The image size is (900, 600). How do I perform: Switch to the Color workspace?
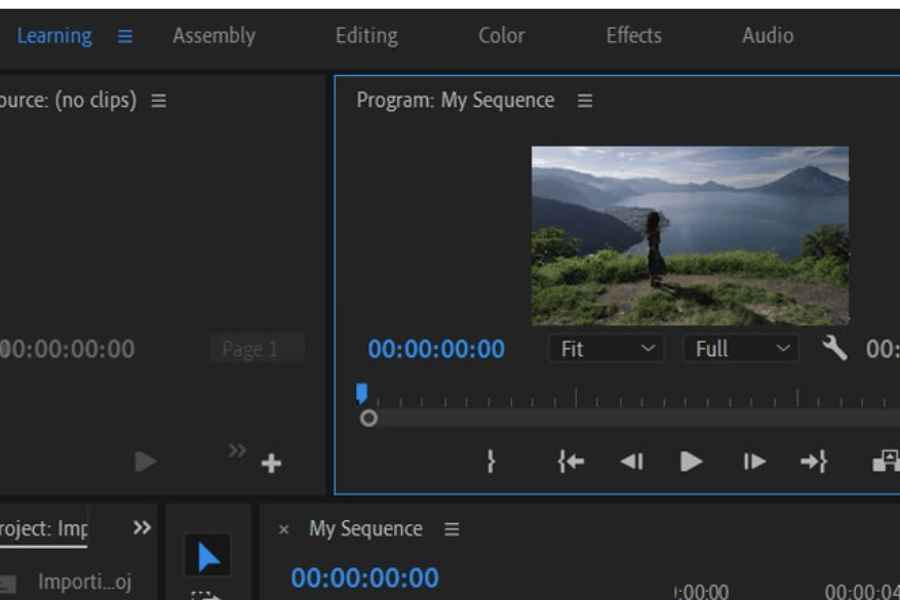501,36
